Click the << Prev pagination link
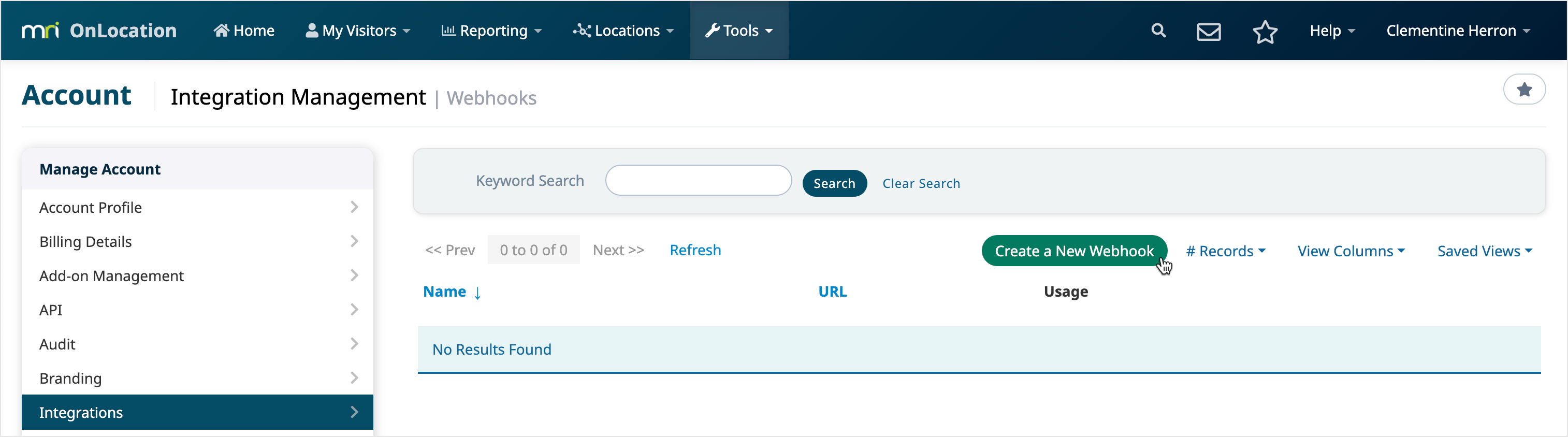 pyautogui.click(x=450, y=250)
